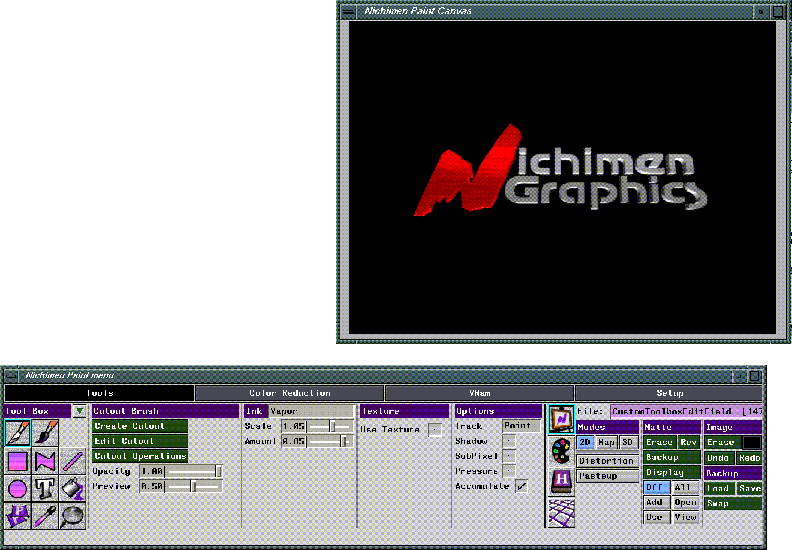Click the Matte Rev button
Image resolution: width=792 pixels, height=550 pixels.
[688, 442]
